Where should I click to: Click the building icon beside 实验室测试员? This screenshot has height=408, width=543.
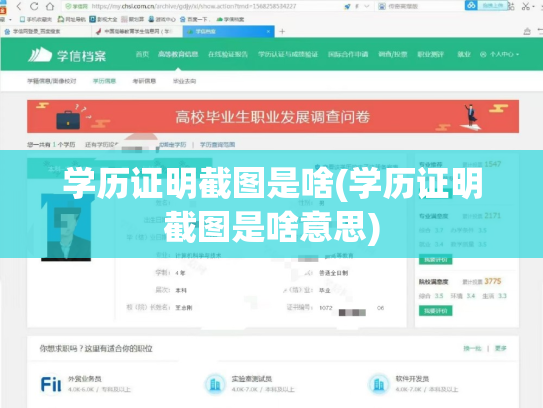tap(215, 384)
